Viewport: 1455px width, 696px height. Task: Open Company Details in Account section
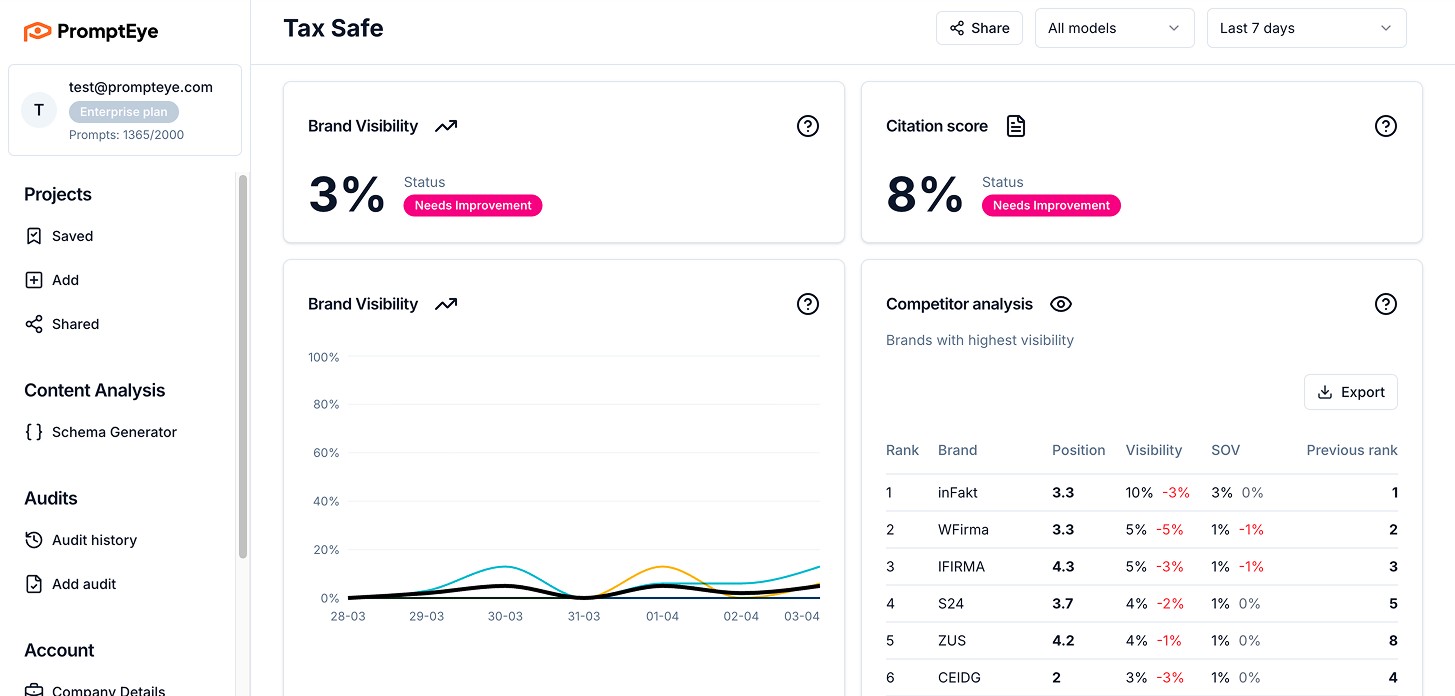click(108, 690)
